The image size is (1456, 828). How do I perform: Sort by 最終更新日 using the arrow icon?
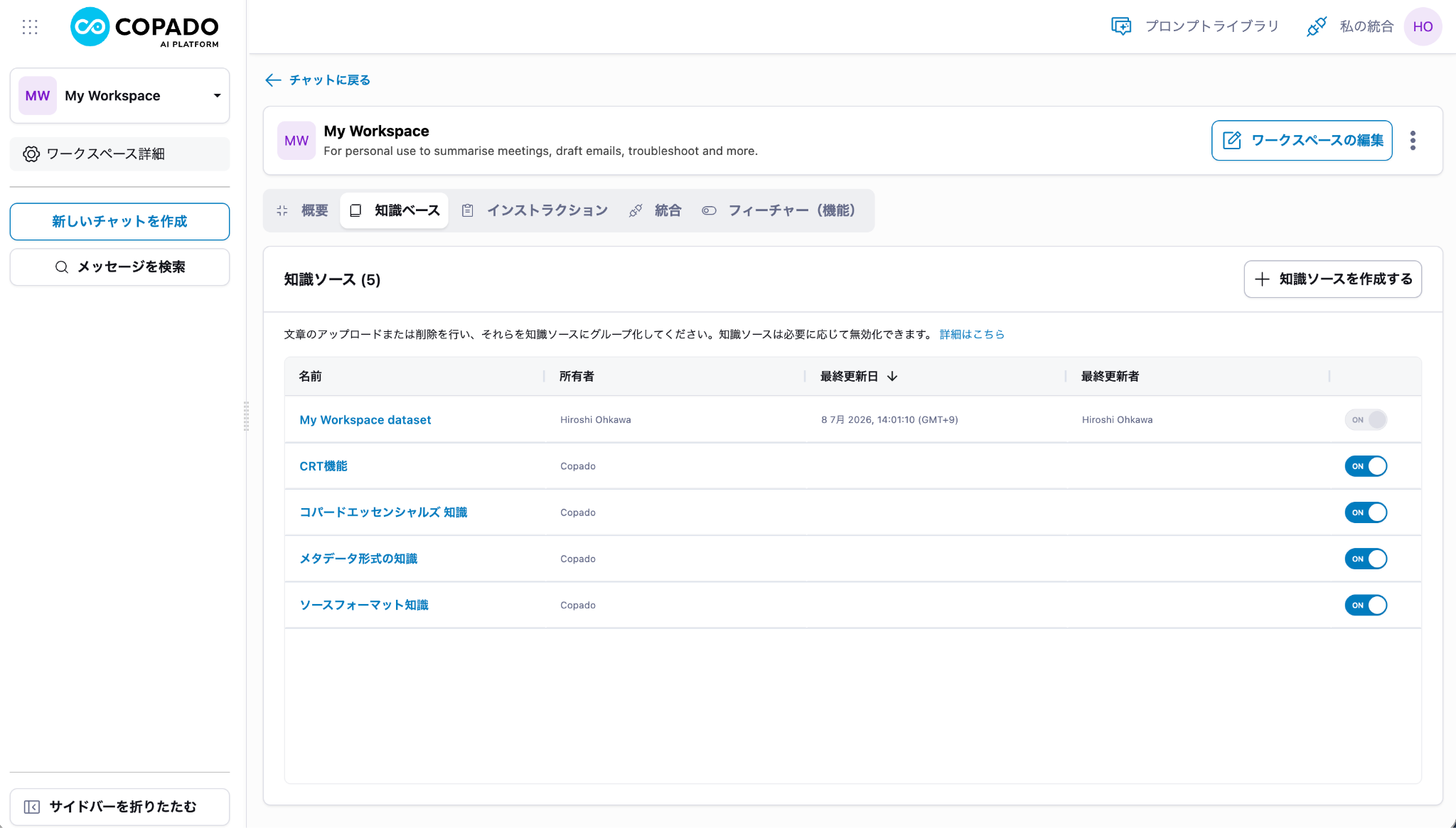(x=892, y=377)
